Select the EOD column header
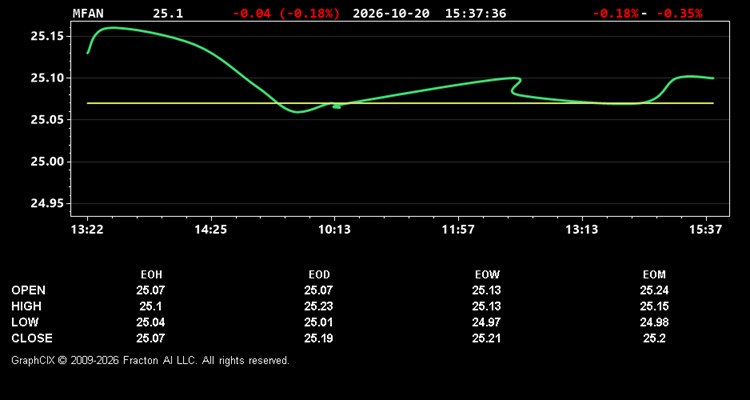 click(x=319, y=275)
